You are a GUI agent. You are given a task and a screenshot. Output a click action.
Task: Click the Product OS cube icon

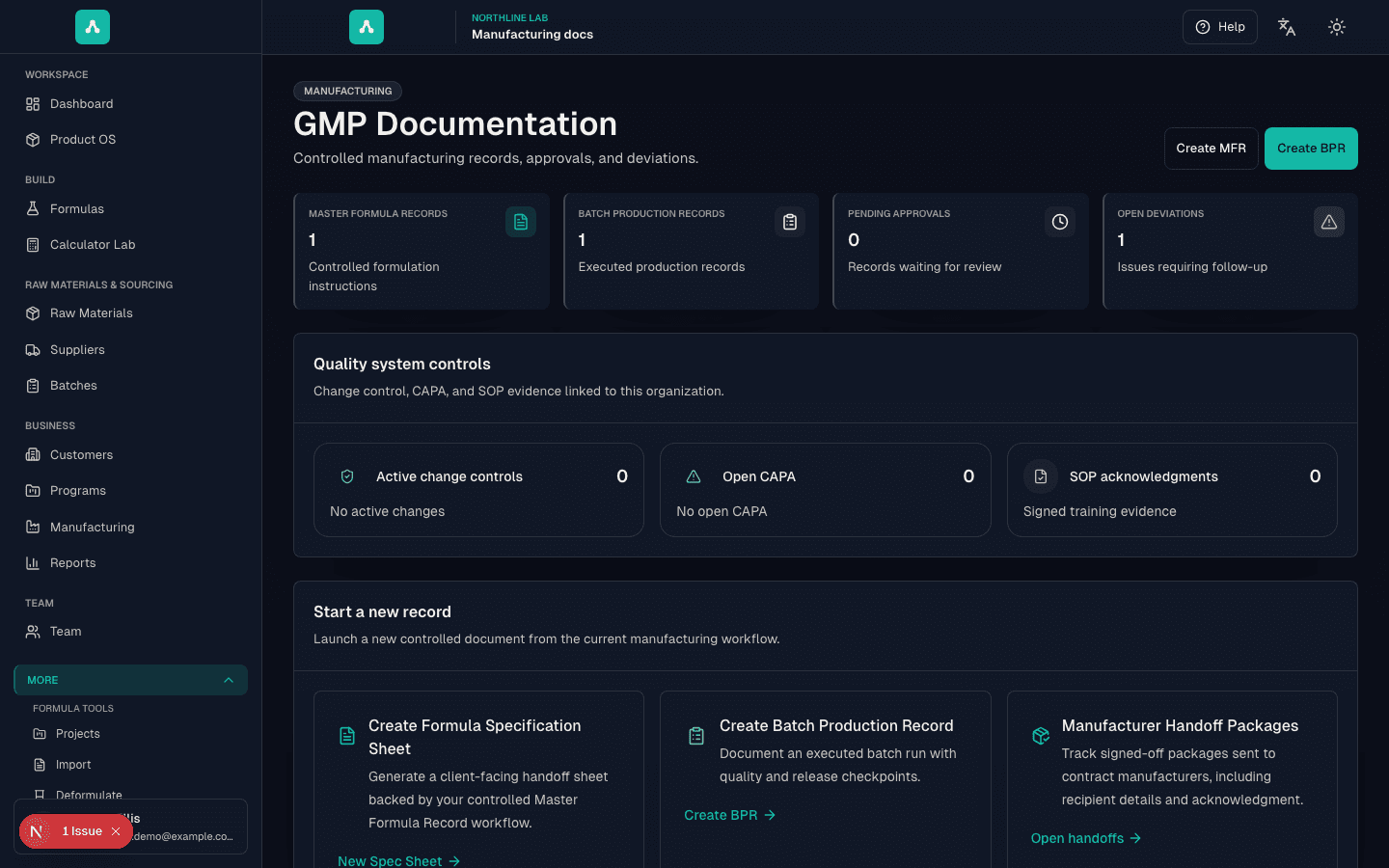33,140
